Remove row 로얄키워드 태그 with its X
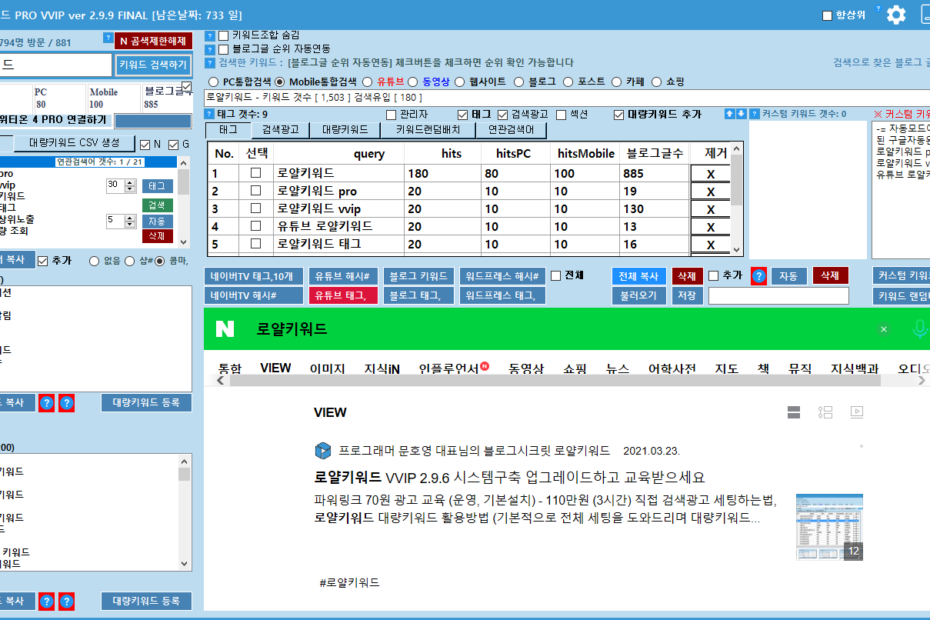The height and width of the screenshot is (620, 930). coord(711,244)
